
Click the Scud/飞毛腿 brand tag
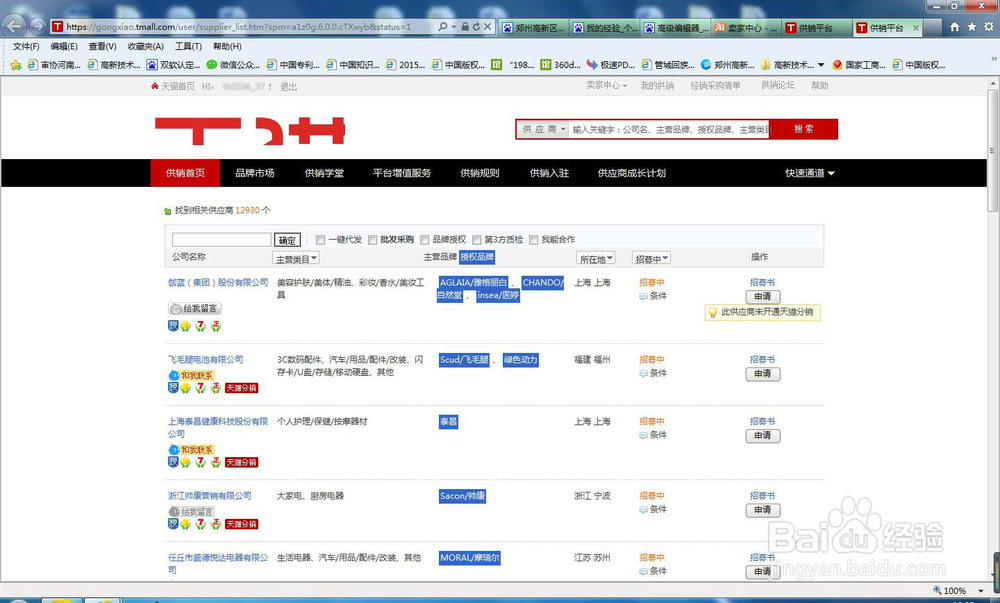click(464, 360)
